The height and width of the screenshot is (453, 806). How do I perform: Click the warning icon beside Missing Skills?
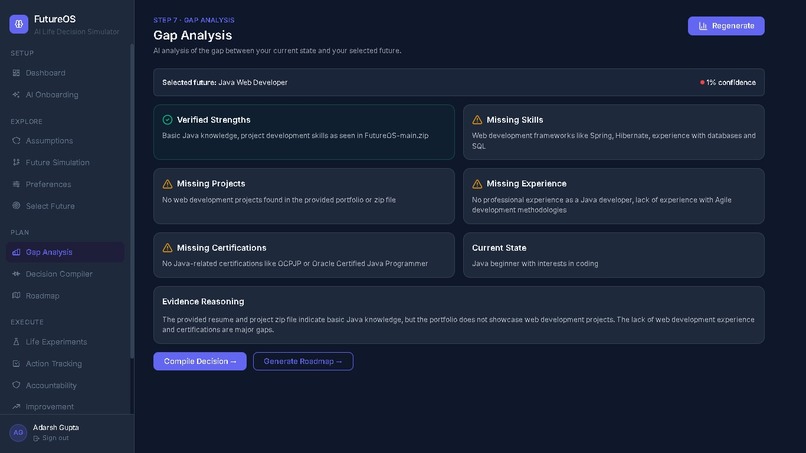pos(477,120)
